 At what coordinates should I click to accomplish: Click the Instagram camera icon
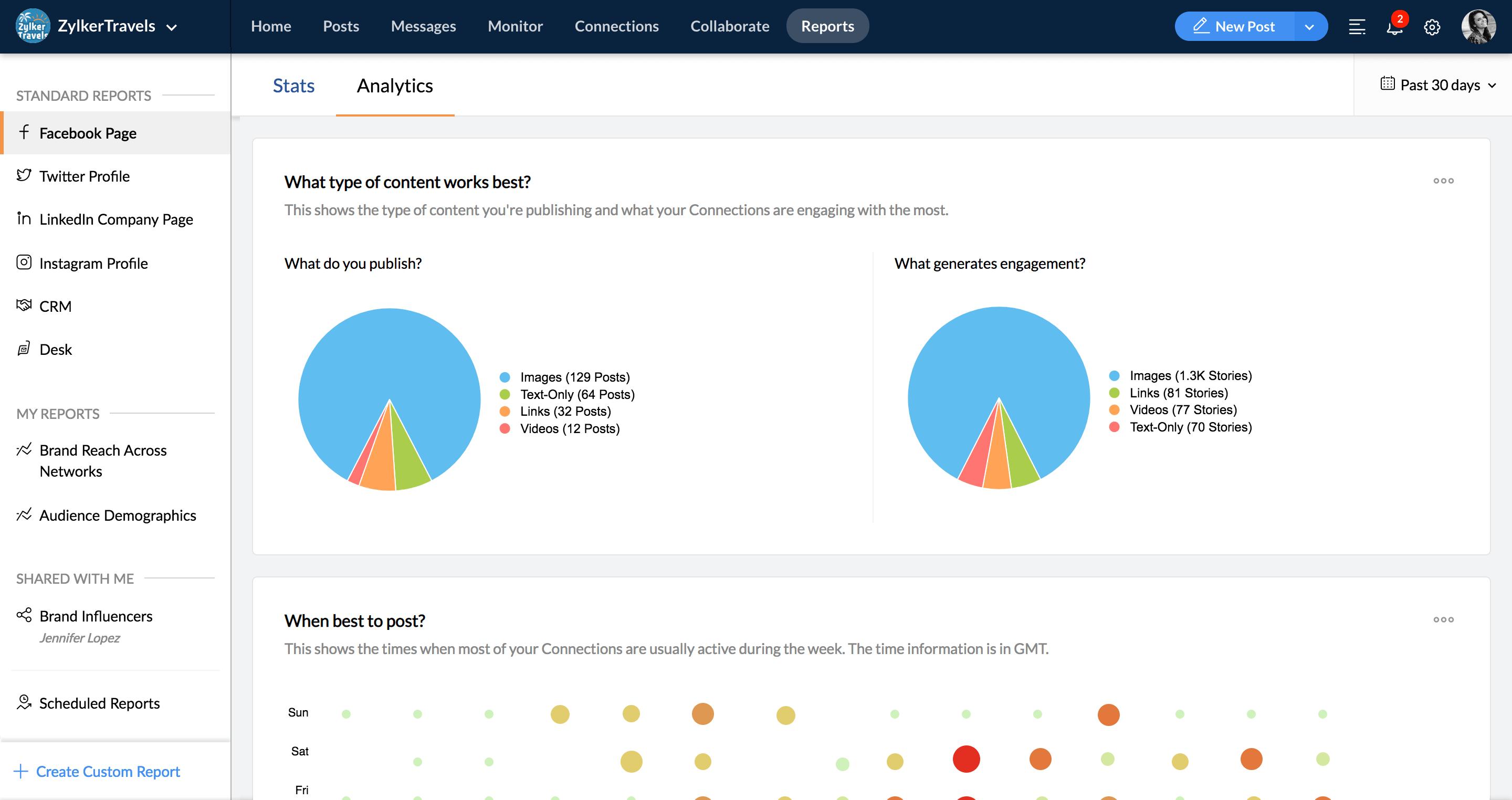[24, 262]
